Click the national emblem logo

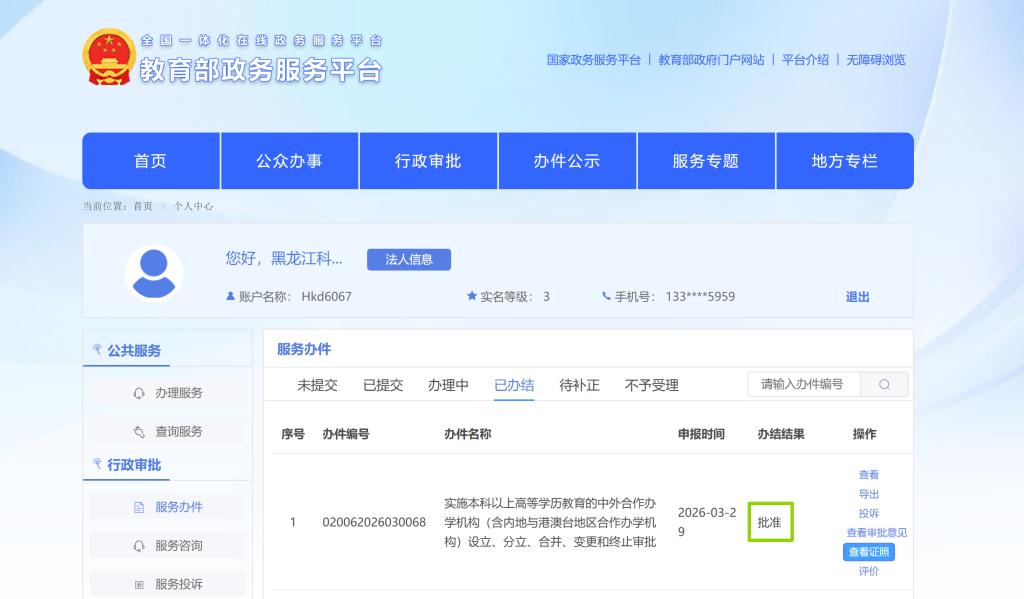tap(109, 57)
